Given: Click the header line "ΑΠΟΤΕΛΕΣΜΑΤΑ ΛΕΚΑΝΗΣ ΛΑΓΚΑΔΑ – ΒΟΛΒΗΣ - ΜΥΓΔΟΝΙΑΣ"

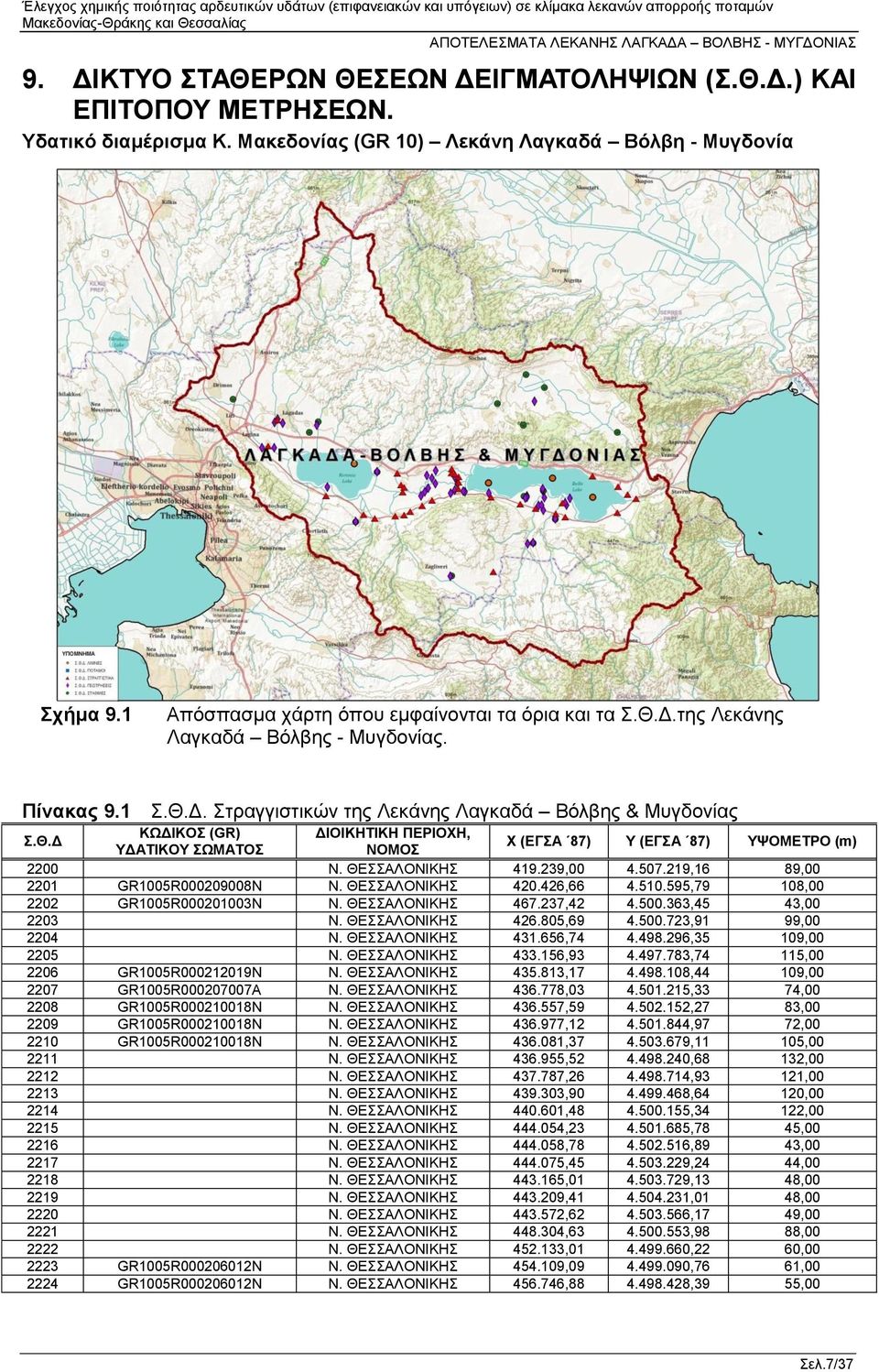Looking at the screenshot, I should (x=642, y=42).
